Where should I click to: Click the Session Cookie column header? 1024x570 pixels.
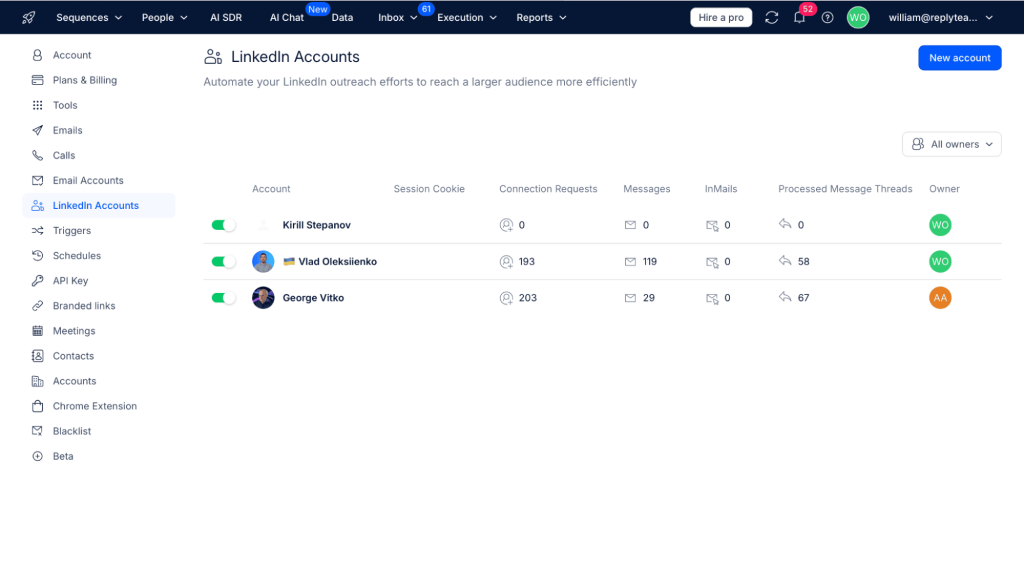point(429,189)
